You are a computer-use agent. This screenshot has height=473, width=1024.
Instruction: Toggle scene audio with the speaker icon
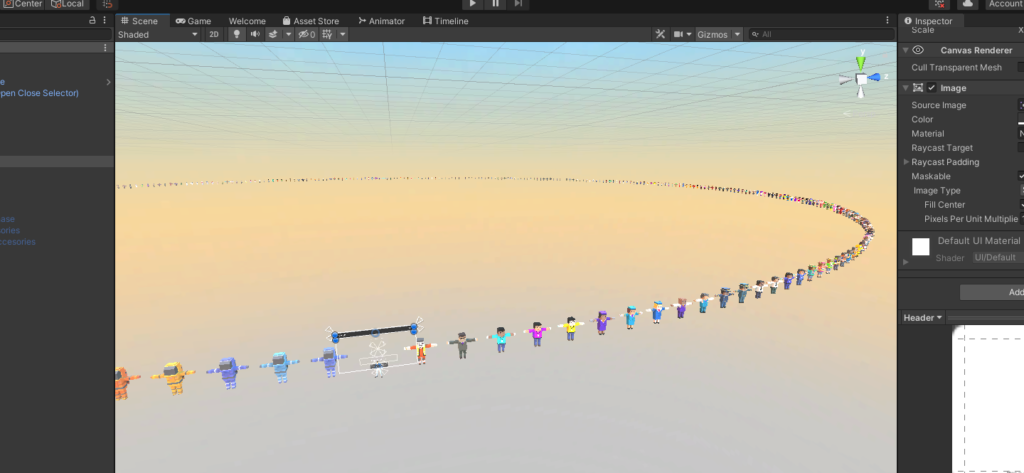click(x=255, y=35)
